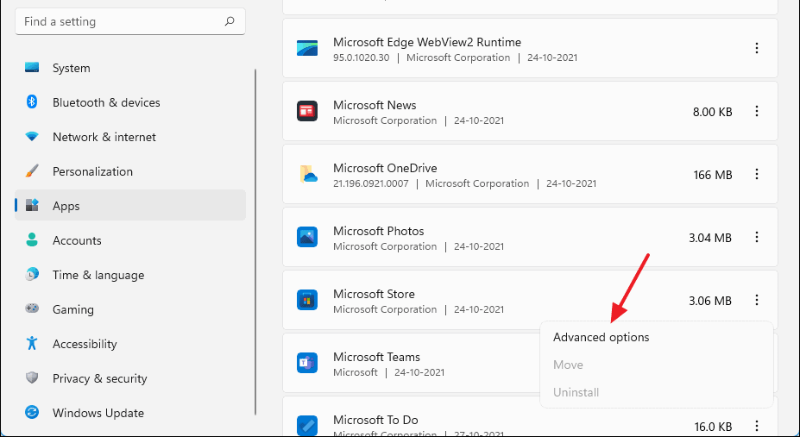The height and width of the screenshot is (437, 800).
Task: Click Move in the context menu
Action: point(568,365)
